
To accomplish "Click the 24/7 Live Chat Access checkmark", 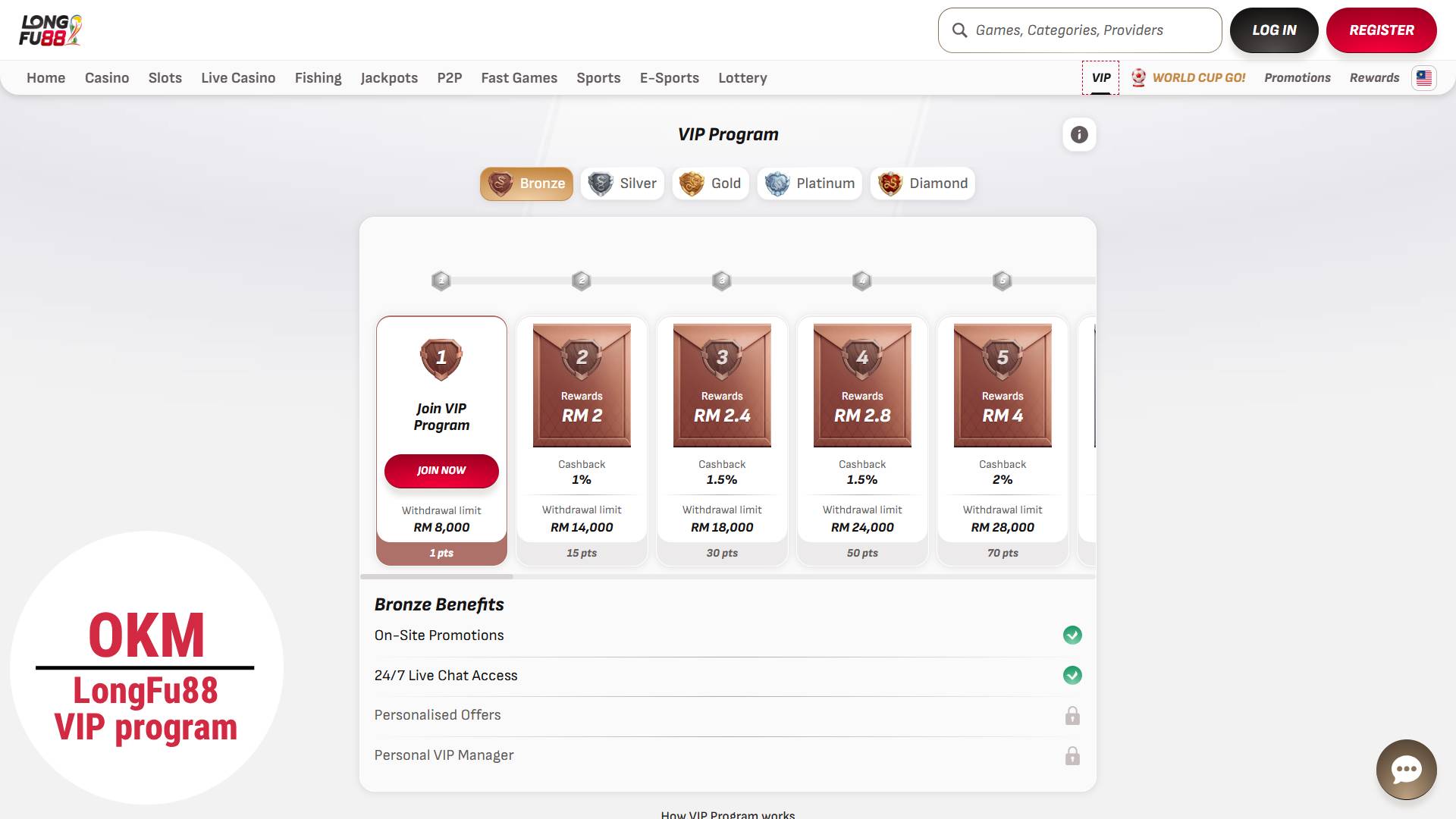I will pos(1072,675).
